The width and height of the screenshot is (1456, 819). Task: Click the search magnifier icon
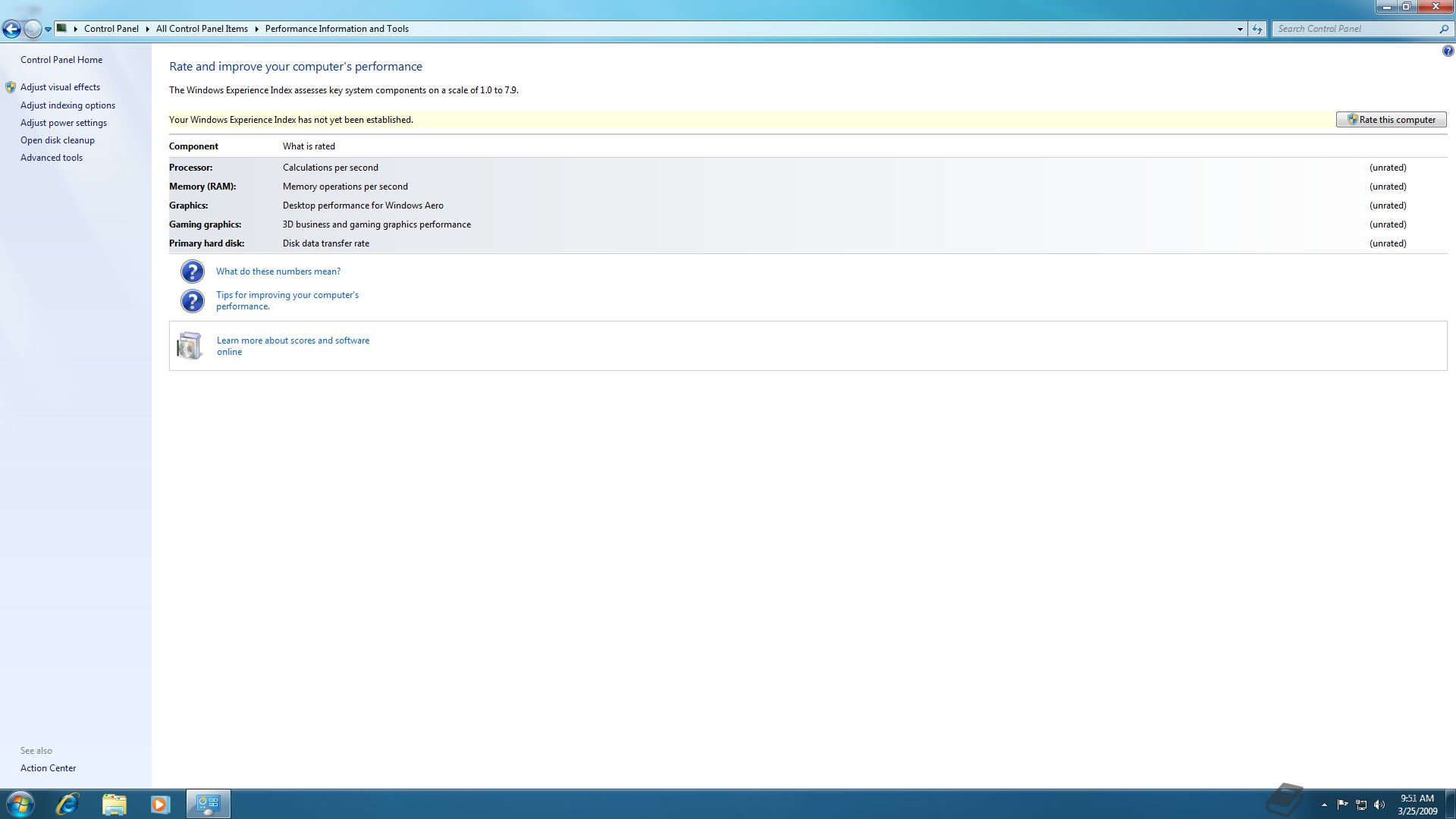(1443, 29)
